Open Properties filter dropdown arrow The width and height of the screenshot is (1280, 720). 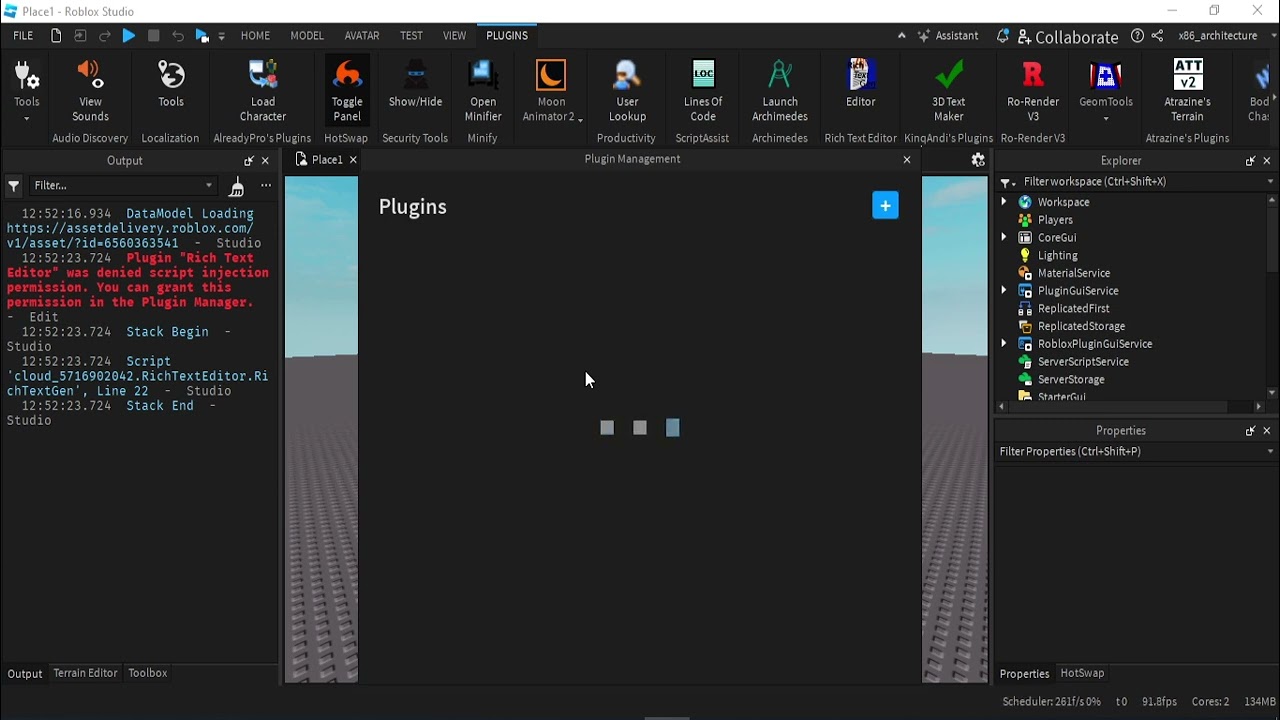(1270, 452)
